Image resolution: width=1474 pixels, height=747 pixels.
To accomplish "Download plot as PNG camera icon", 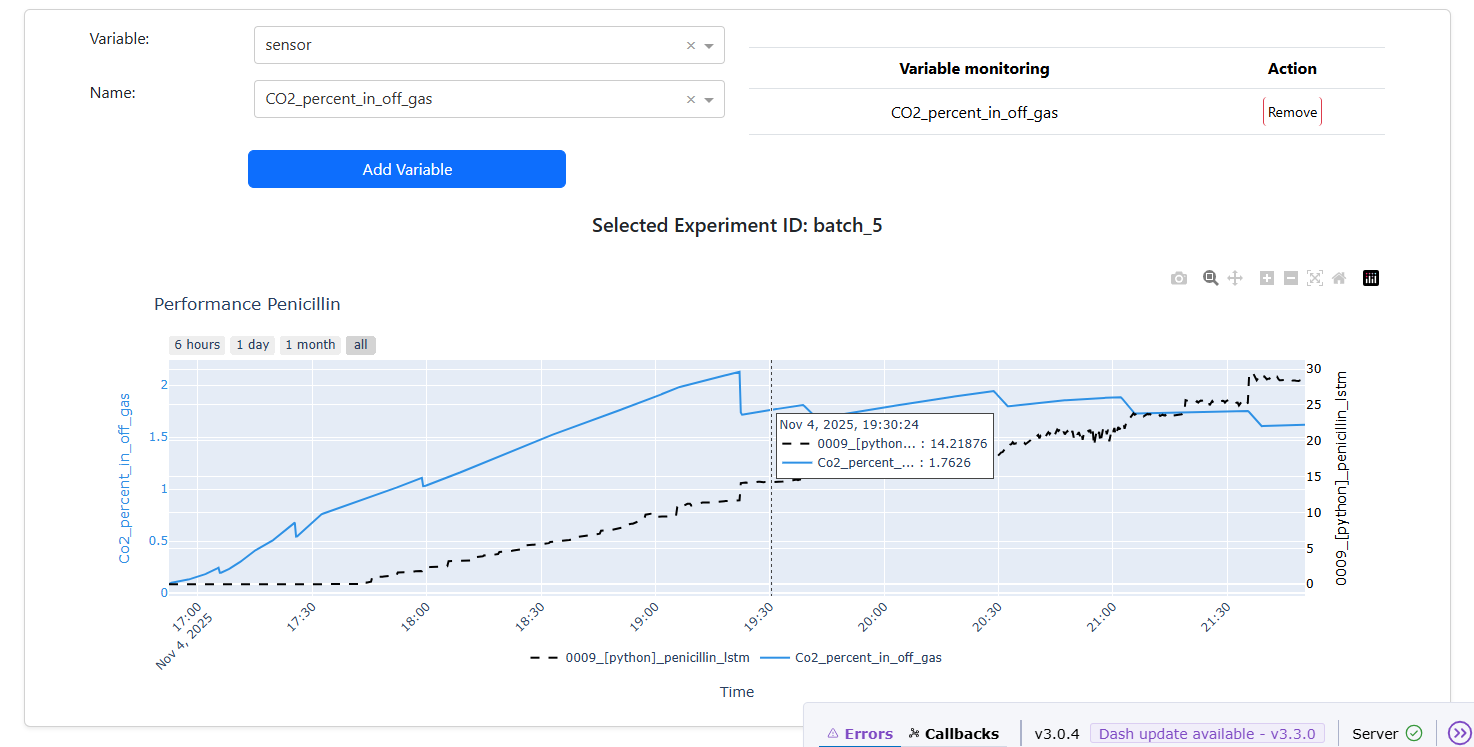I will pos(1179,278).
